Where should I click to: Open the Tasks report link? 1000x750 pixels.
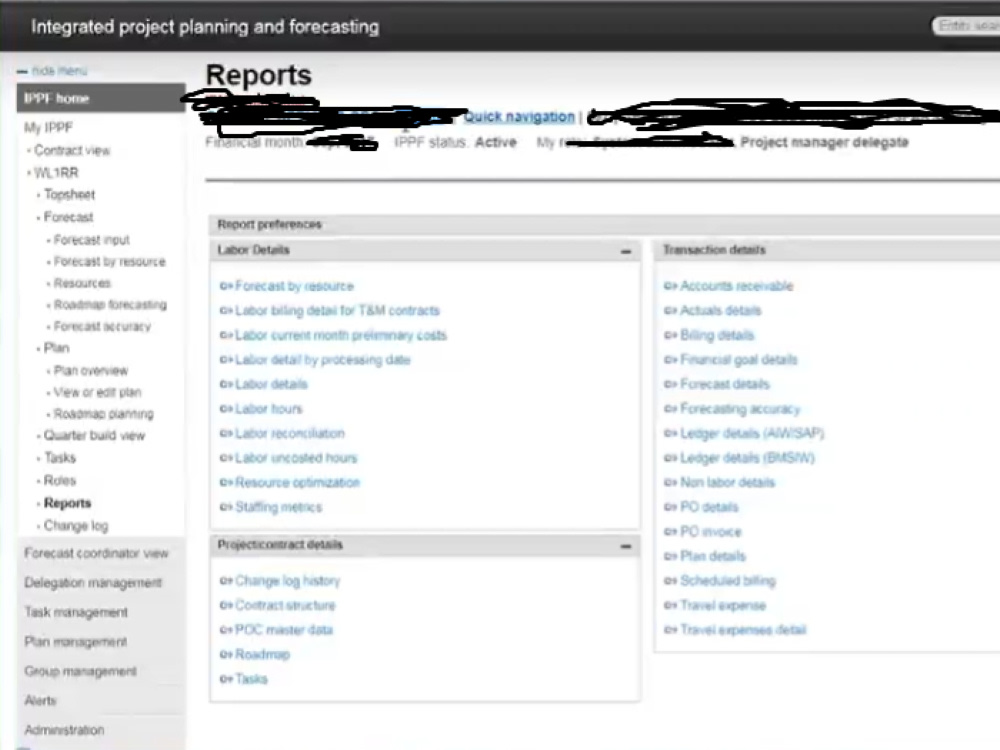[x=251, y=679]
